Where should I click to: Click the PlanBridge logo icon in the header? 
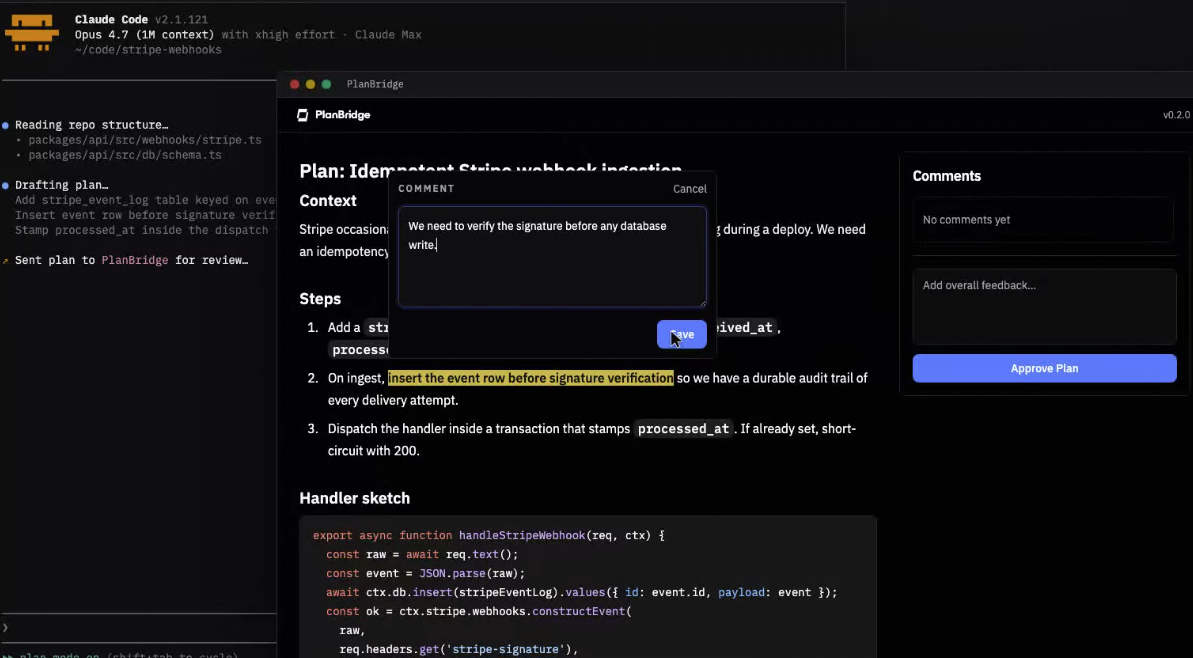[302, 115]
